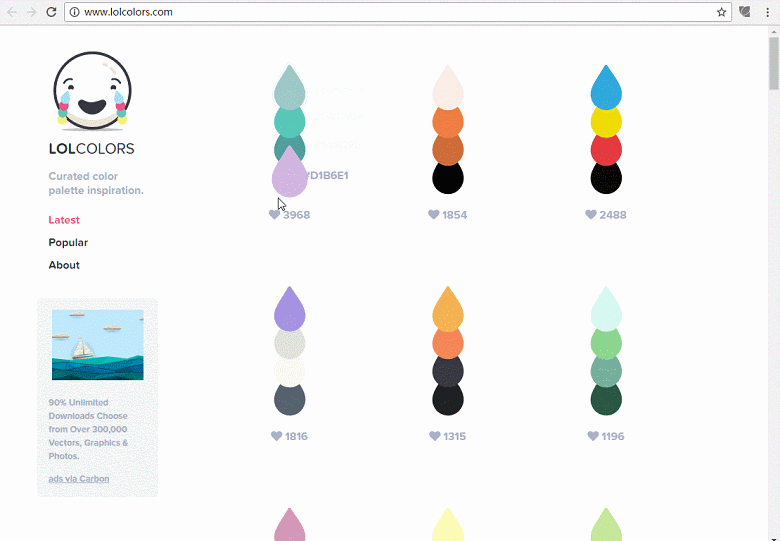Select the slate gray drop in 1816 palette
The image size is (780, 541).
(290, 400)
